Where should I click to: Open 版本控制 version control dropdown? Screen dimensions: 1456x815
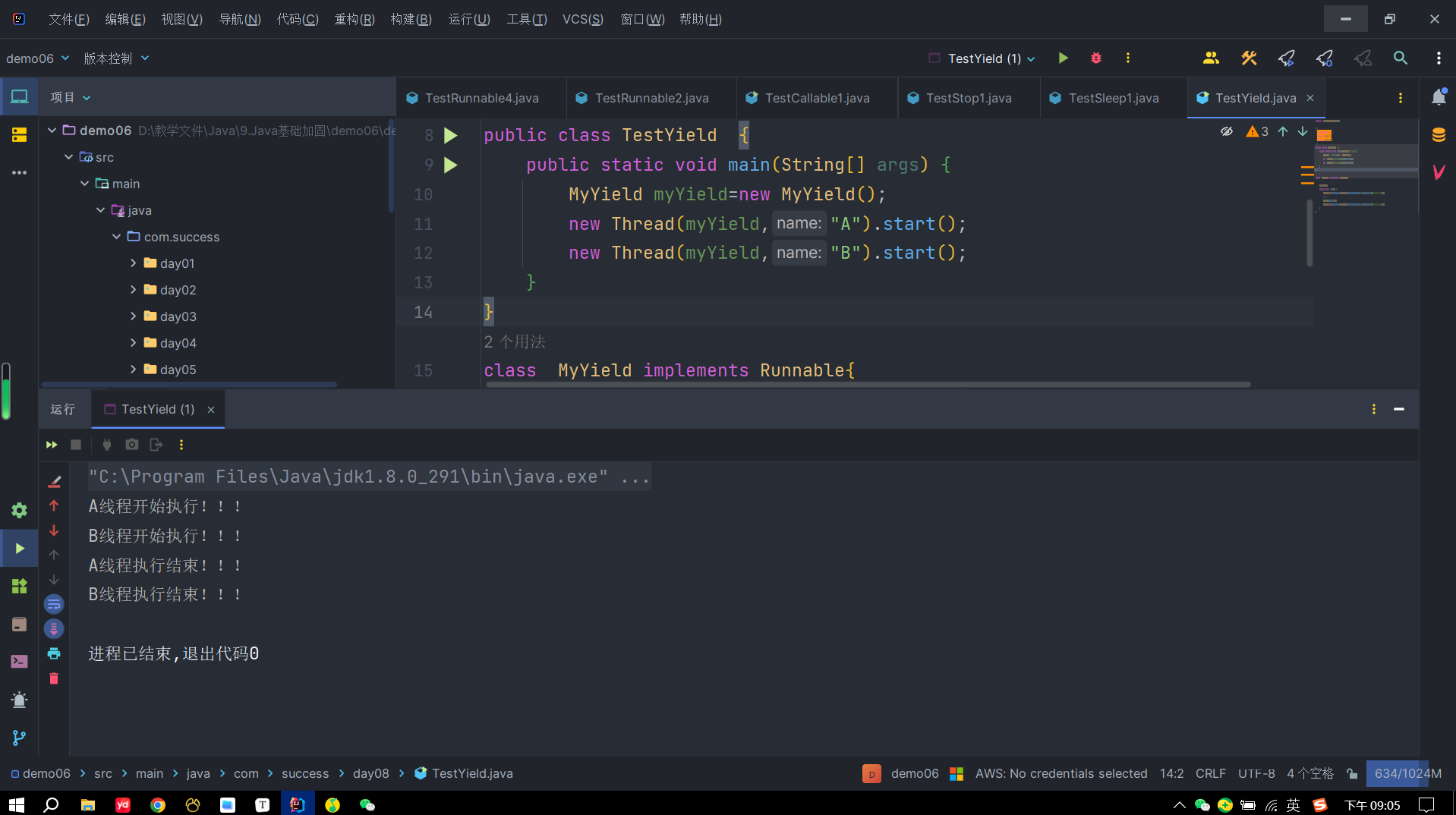116,58
